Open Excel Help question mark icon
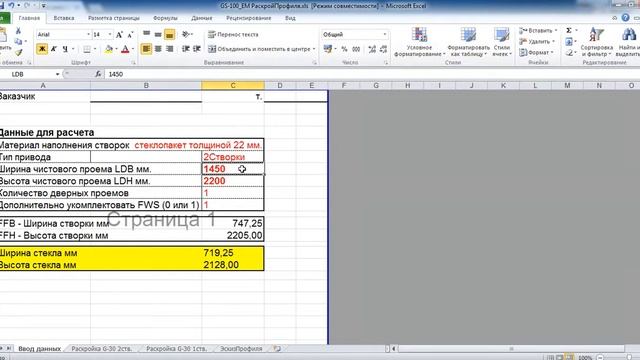 click(x=625, y=18)
